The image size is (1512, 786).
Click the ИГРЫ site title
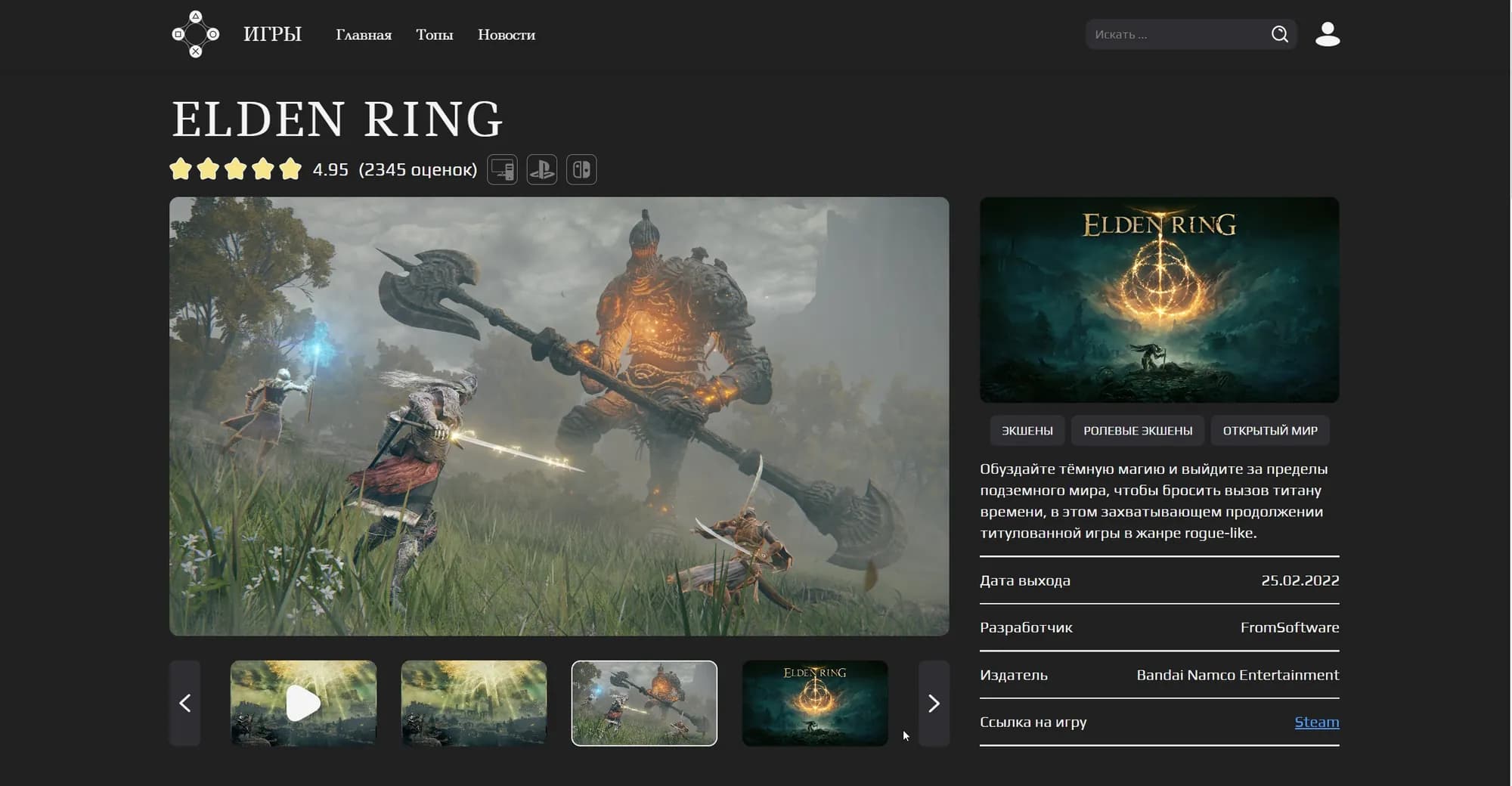[x=272, y=34]
